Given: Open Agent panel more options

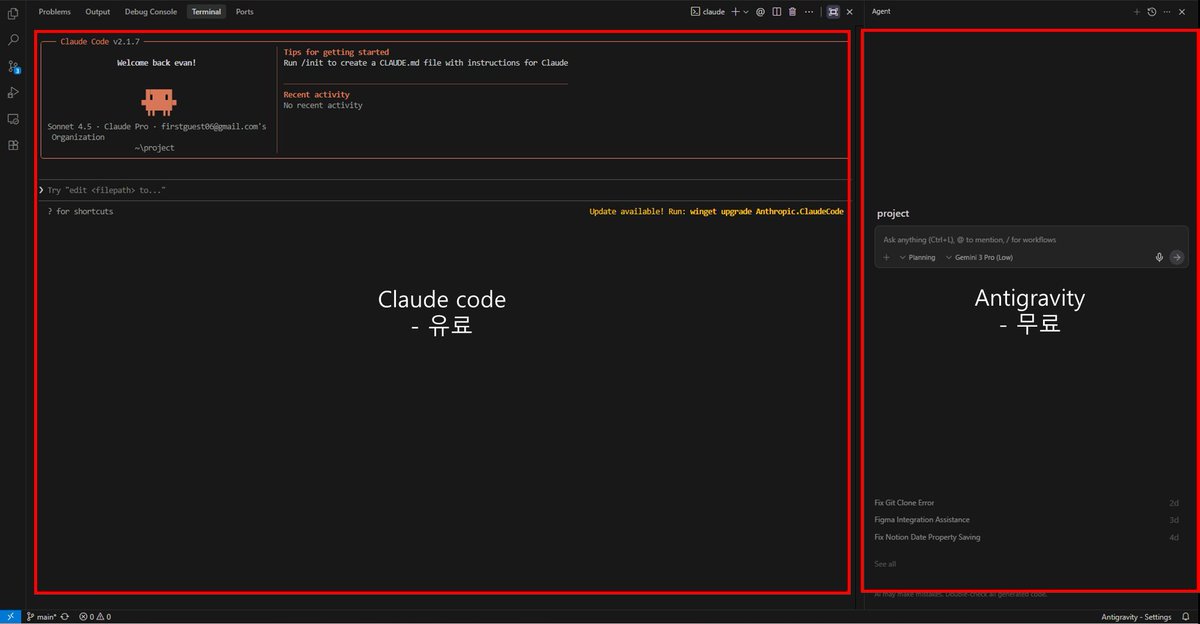Looking at the screenshot, I should [1167, 12].
